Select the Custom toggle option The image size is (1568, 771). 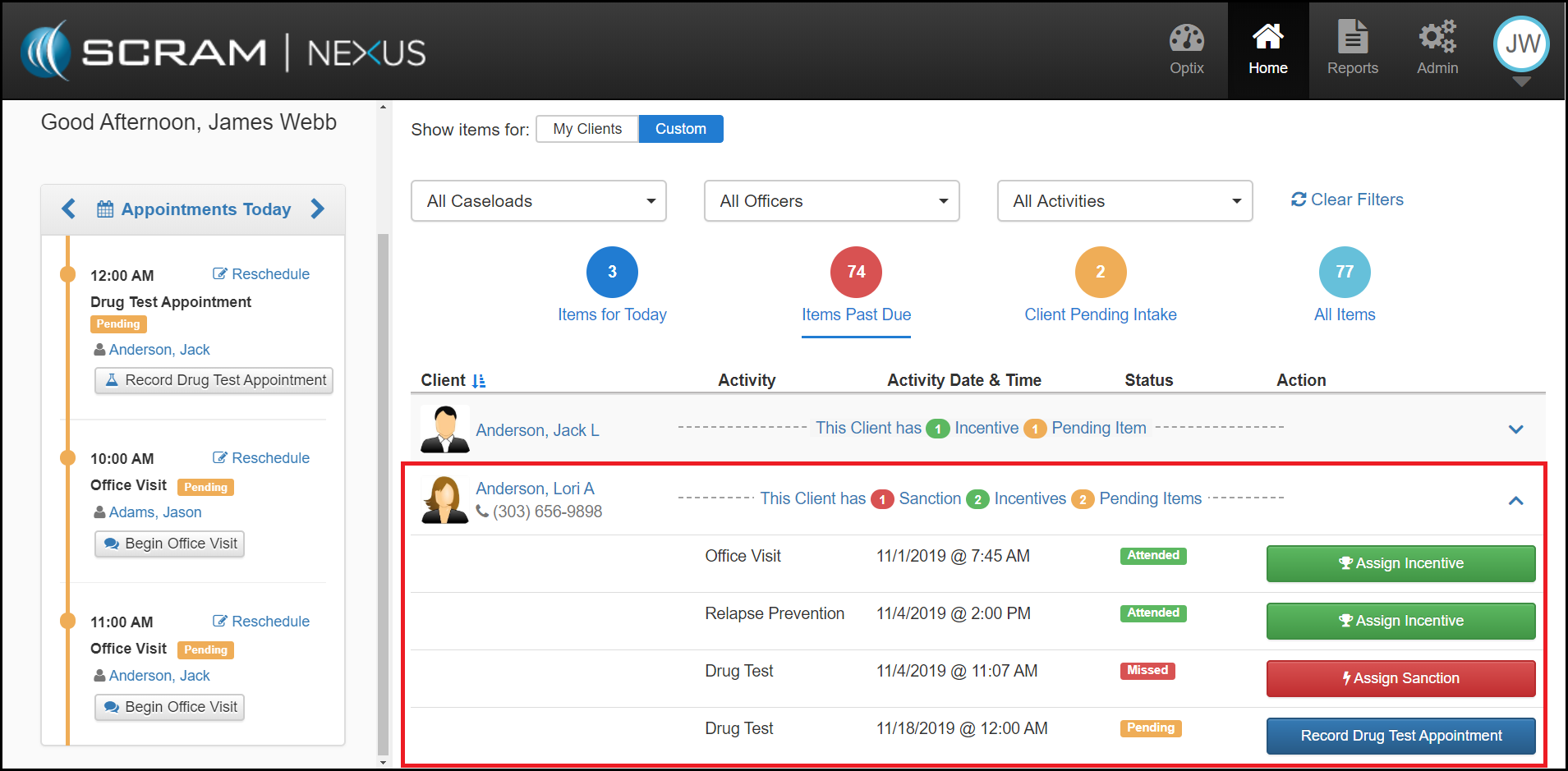(680, 129)
